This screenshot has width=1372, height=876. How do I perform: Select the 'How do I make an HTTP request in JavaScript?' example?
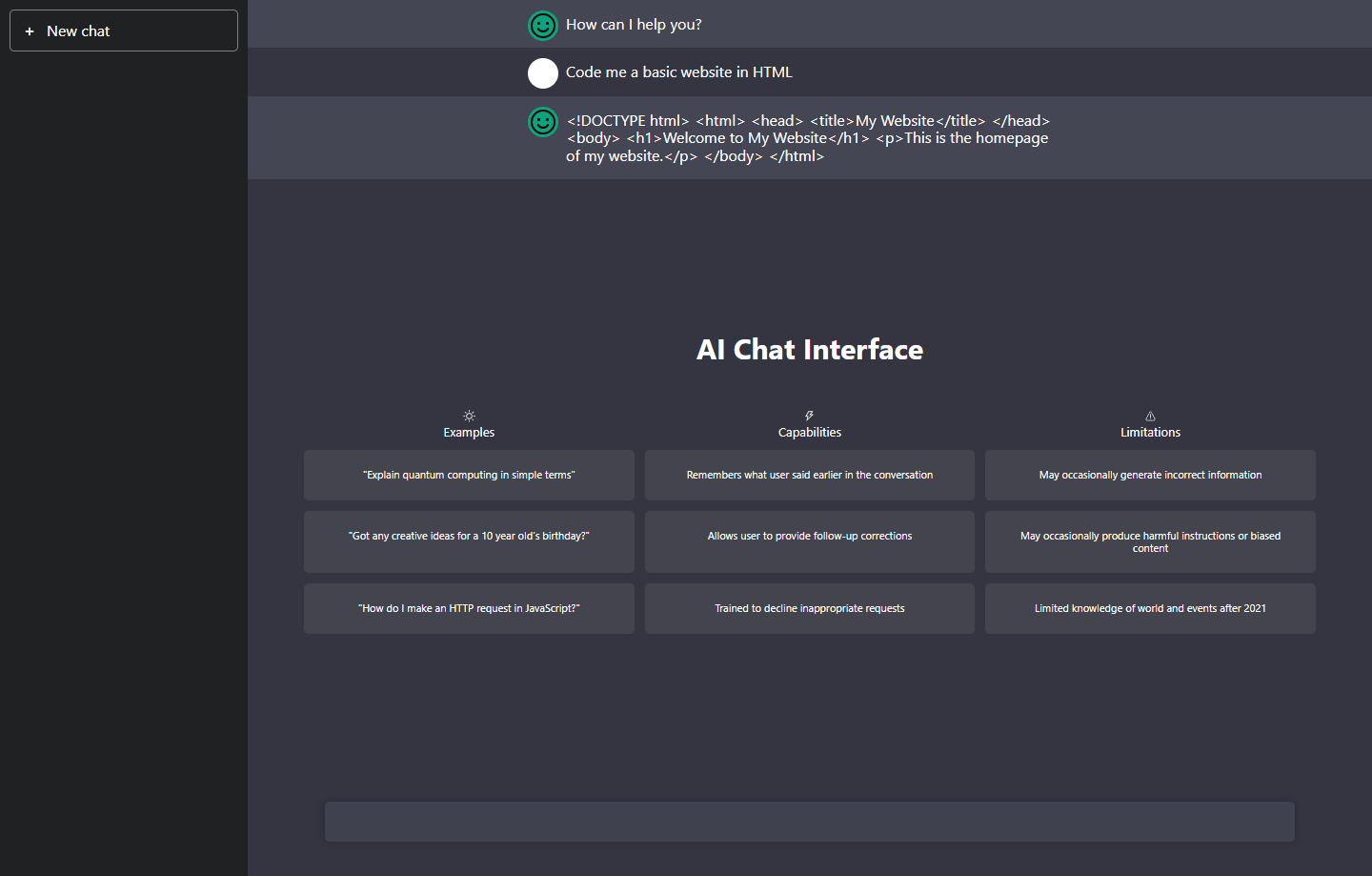(469, 608)
